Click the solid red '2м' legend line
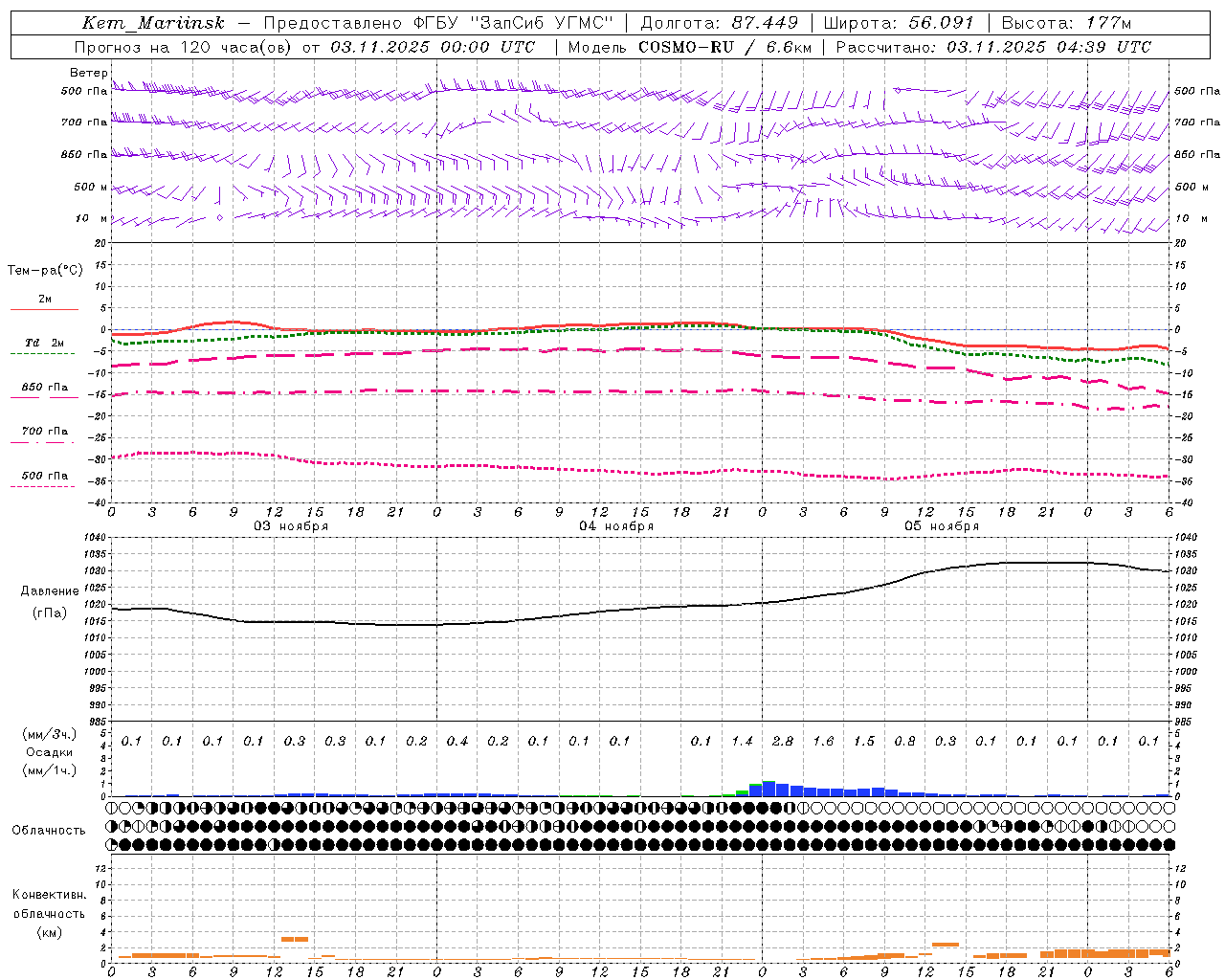The width and height of the screenshot is (1225, 980). (44, 310)
